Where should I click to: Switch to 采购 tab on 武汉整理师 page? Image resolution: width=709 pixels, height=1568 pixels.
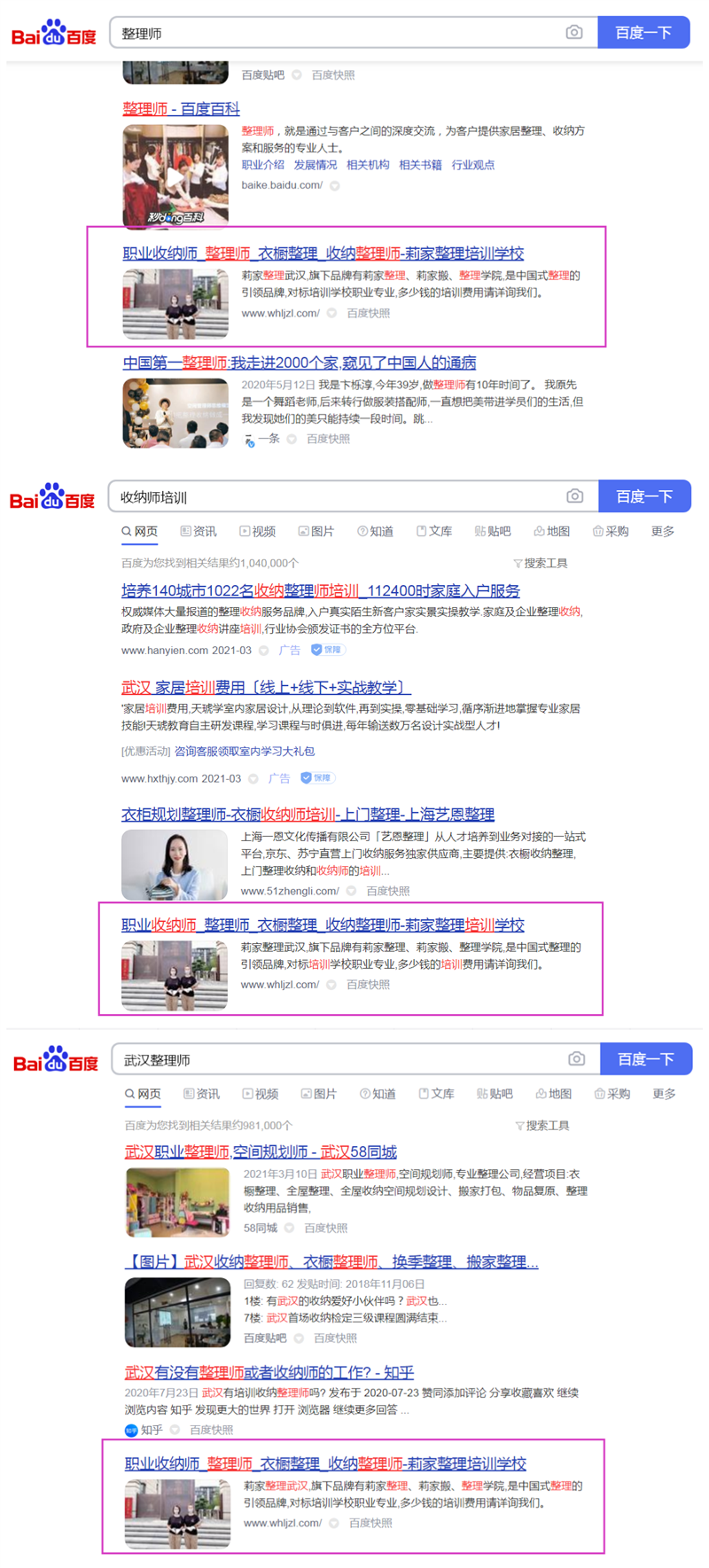pos(612,1094)
